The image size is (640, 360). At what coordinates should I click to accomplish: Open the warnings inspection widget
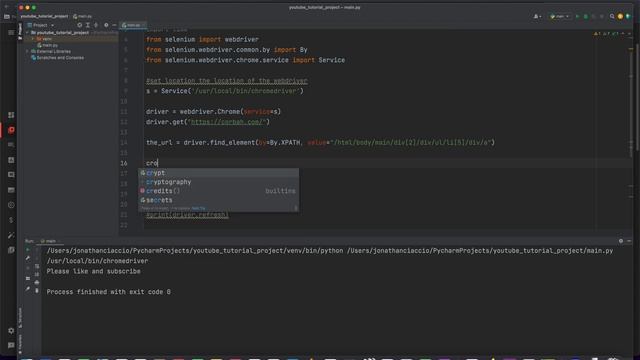click(x=606, y=33)
